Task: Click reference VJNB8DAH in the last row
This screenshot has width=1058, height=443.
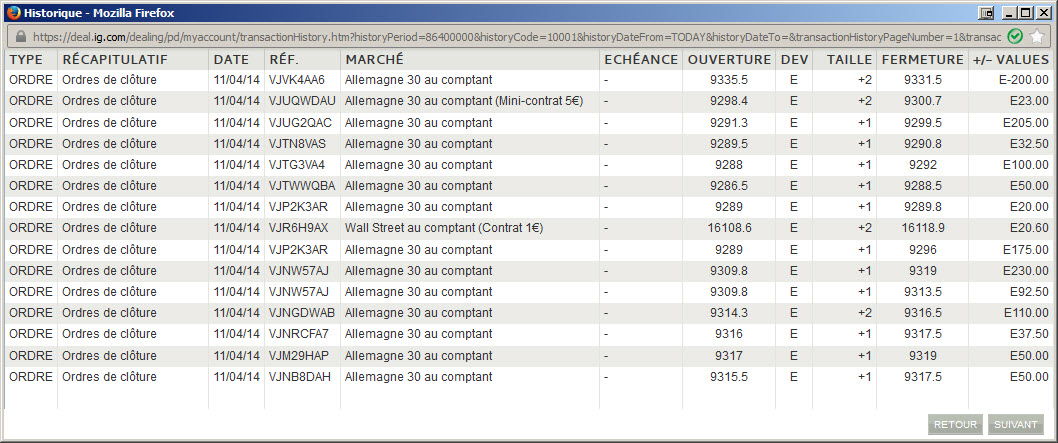Action: tap(300, 376)
